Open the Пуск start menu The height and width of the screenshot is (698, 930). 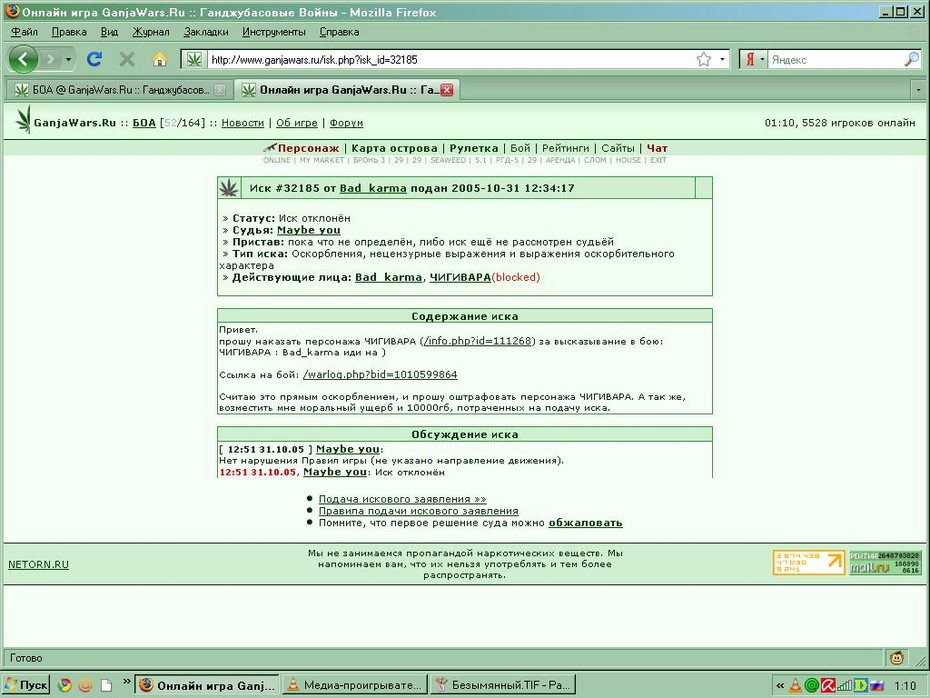pos(26,685)
